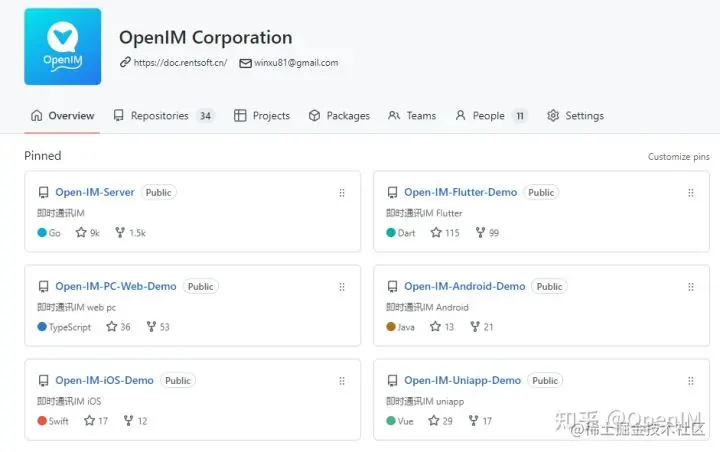Screen dimensions: 720x452
Task: Switch to the Overview tab
Action: [62, 116]
